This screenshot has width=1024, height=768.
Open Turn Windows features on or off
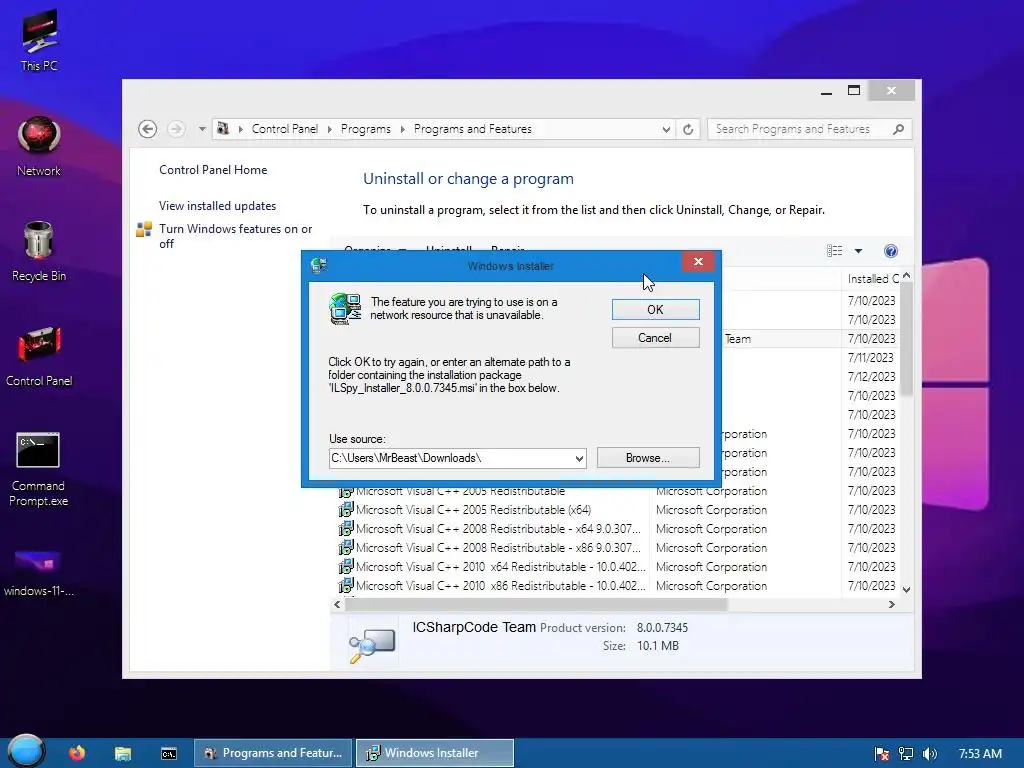pyautogui.click(x=236, y=236)
